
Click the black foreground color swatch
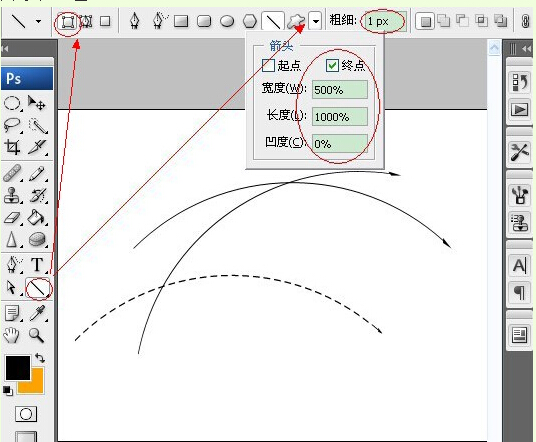pos(18,368)
